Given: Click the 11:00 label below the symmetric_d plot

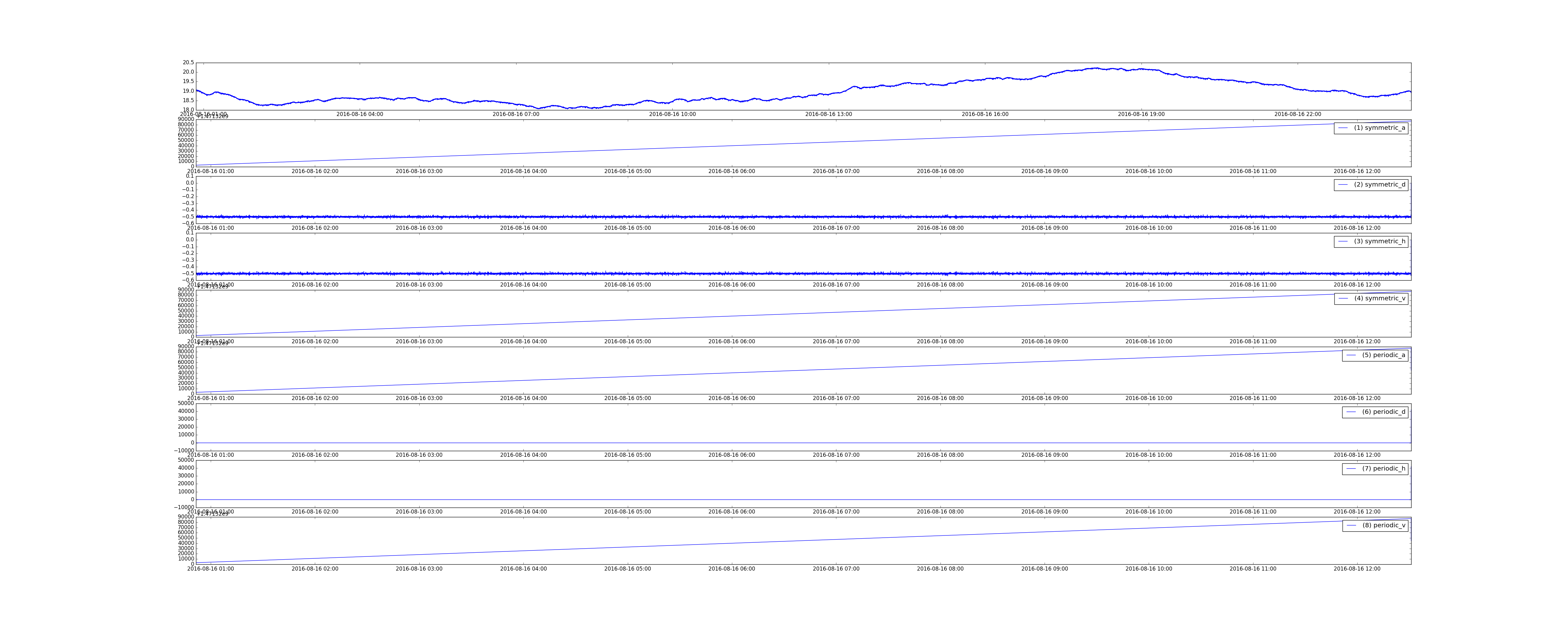Looking at the screenshot, I should point(1253,228).
